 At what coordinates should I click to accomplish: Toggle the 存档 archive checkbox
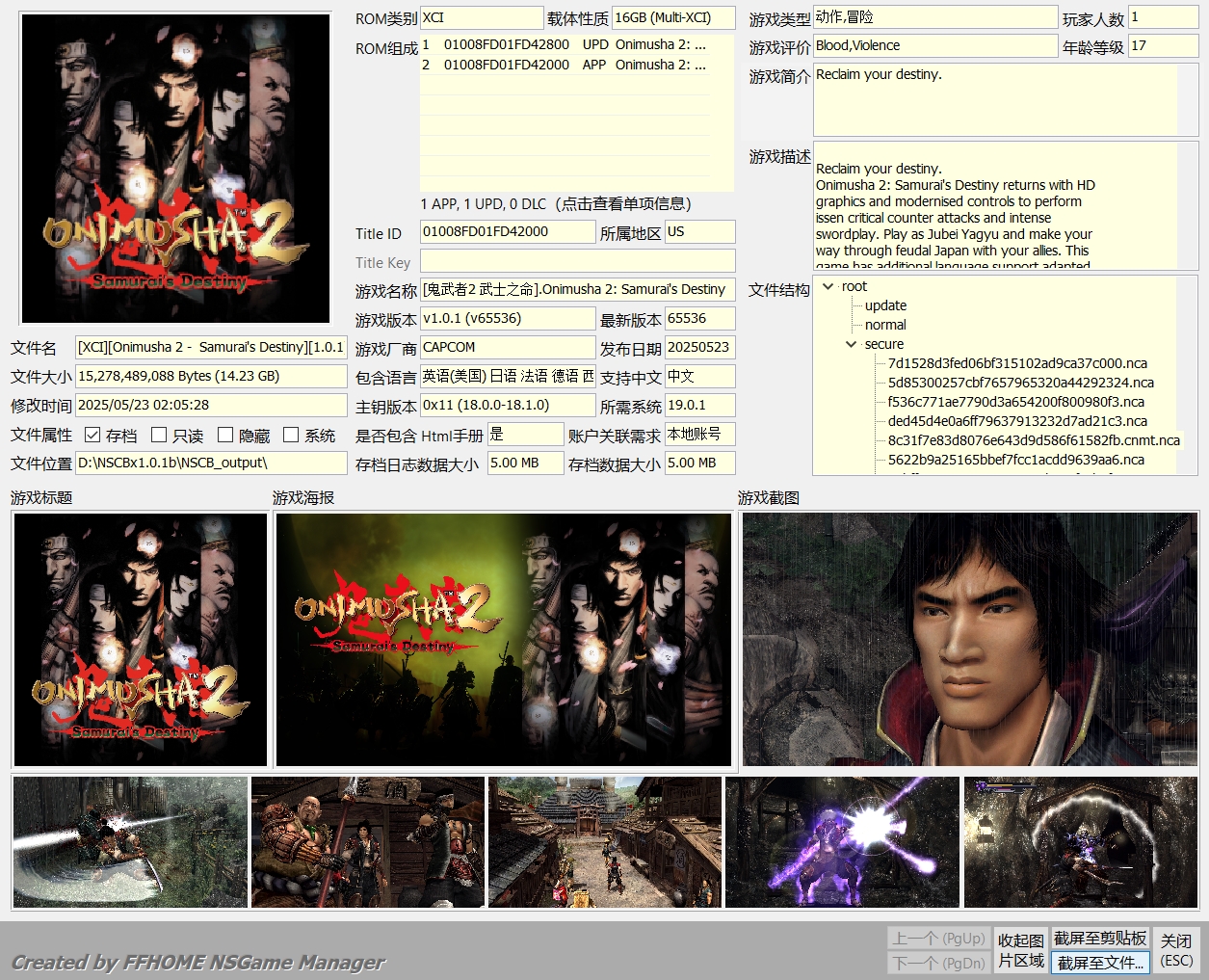pos(93,436)
